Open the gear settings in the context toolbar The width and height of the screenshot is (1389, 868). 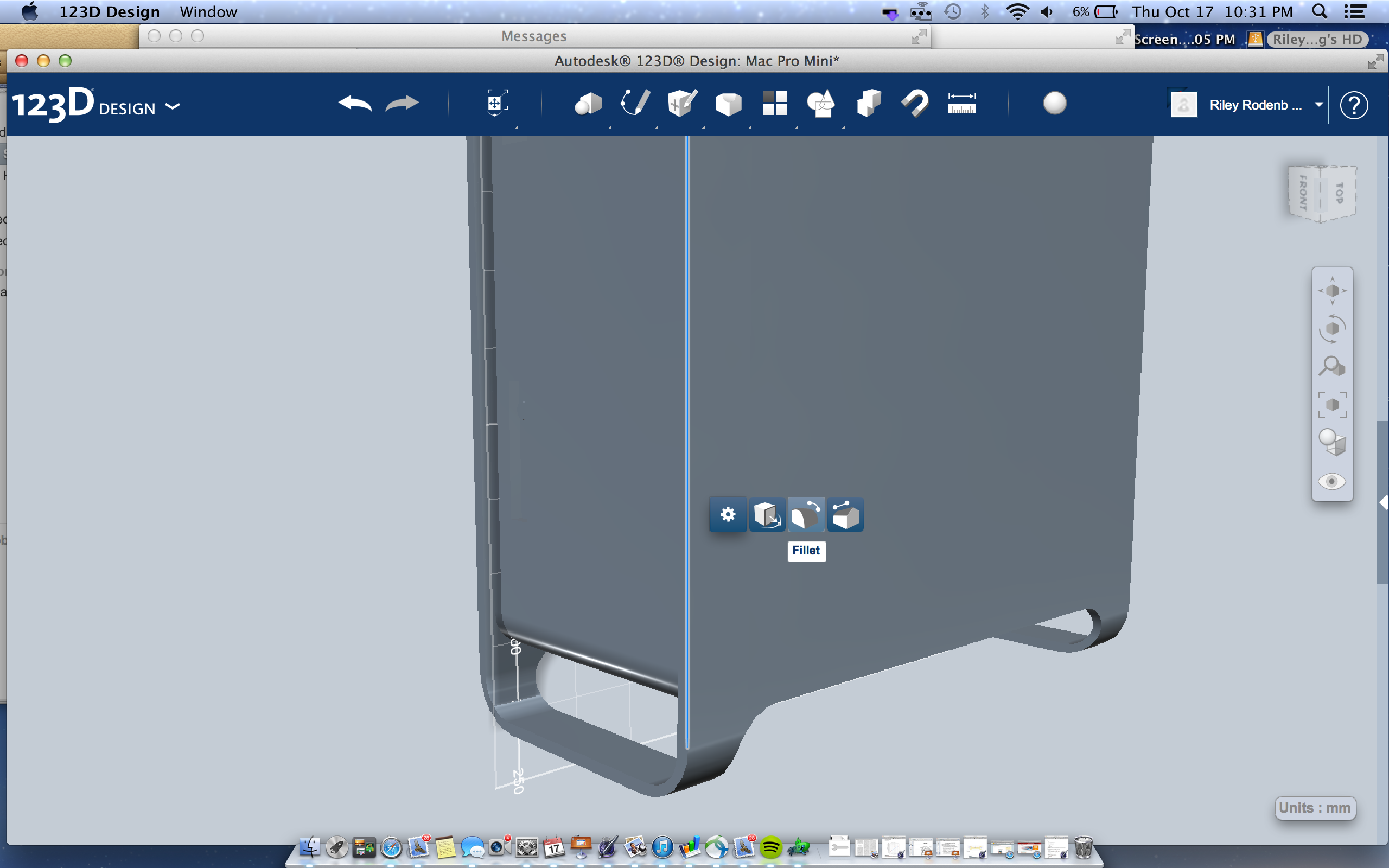(x=727, y=514)
